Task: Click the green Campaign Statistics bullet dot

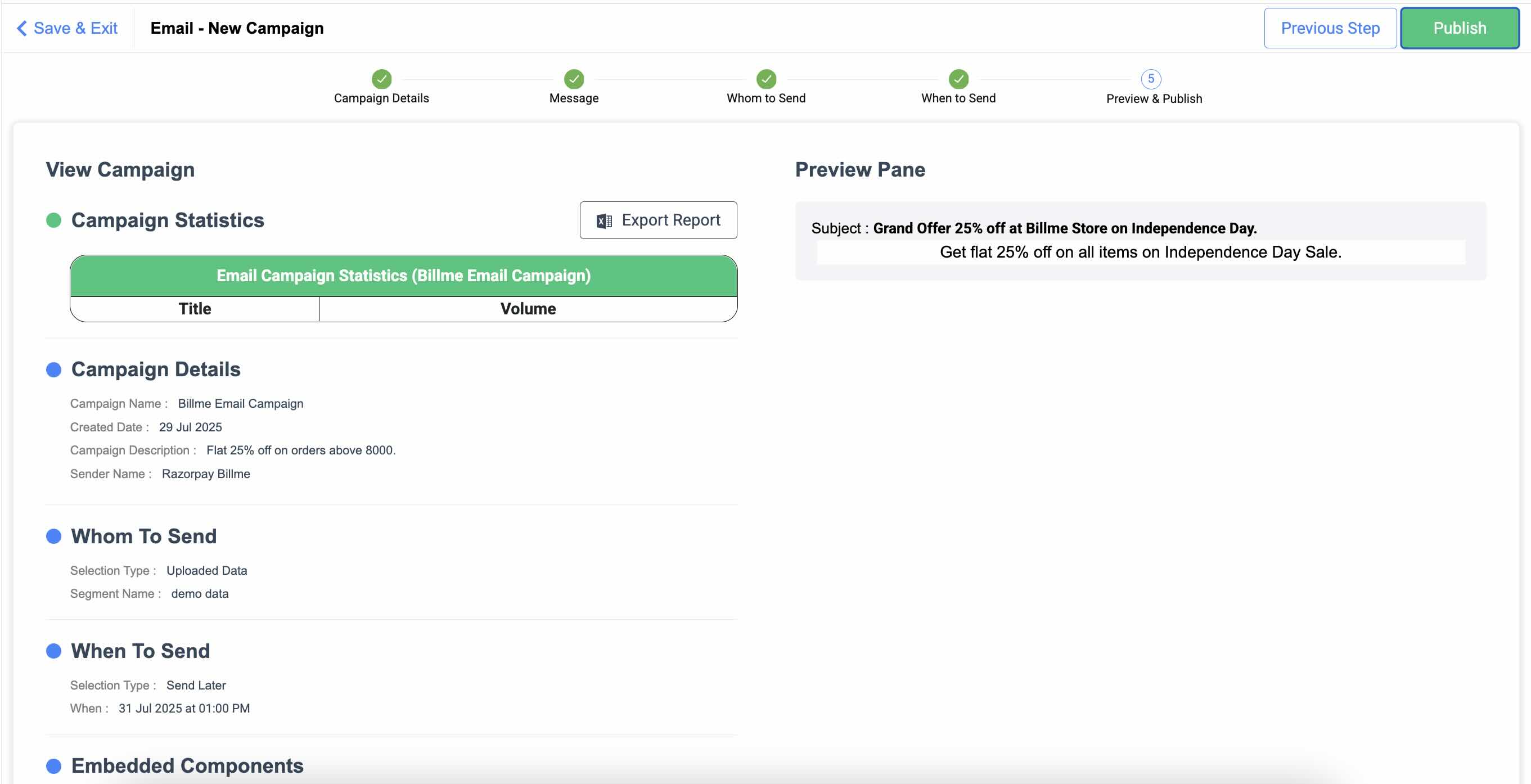Action: [53, 220]
